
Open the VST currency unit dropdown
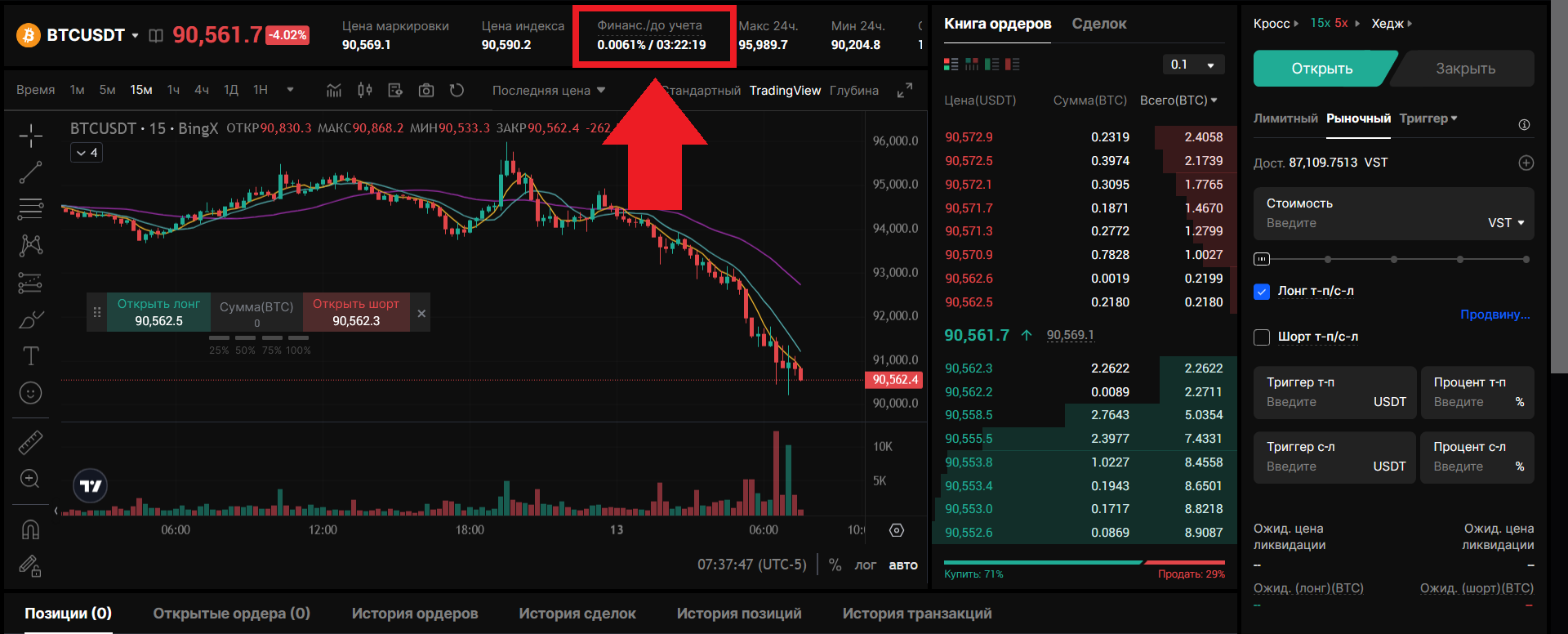pos(1506,223)
